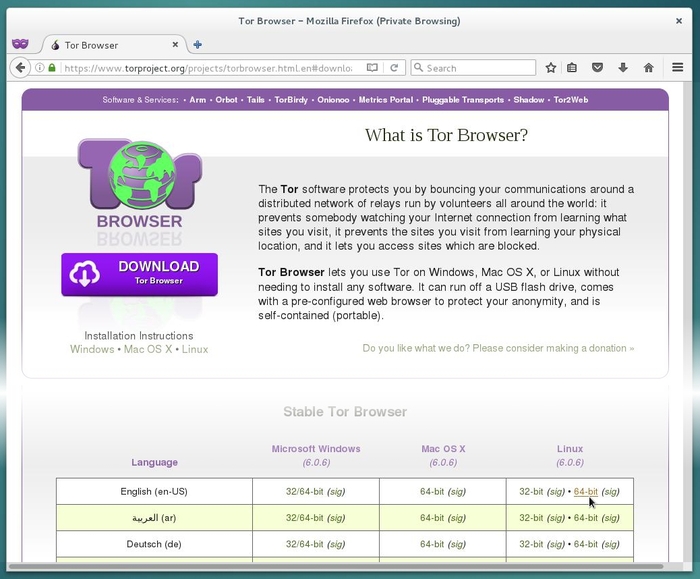The height and width of the screenshot is (579, 700).
Task: Show bookmarks list icon
Action: click(x=572, y=68)
